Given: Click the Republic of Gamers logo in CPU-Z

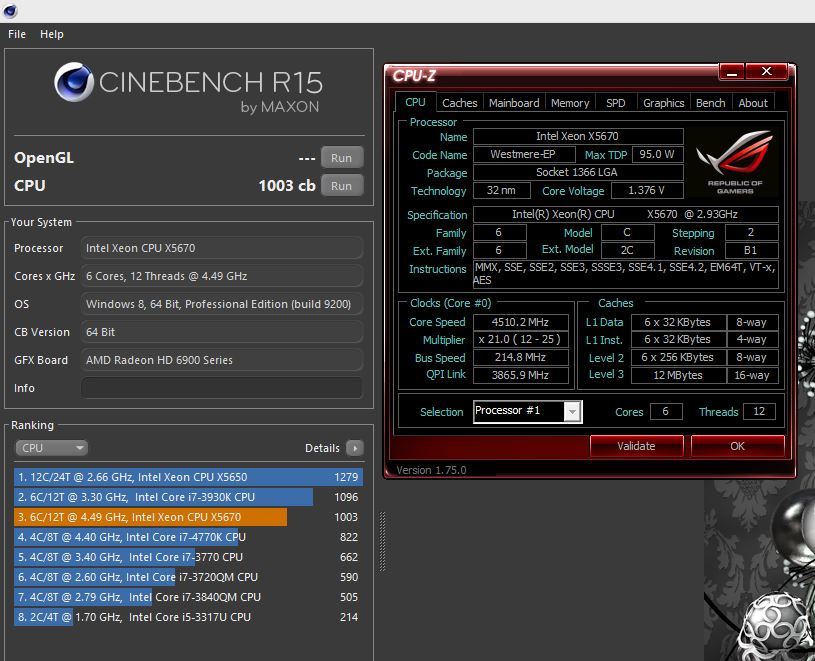Looking at the screenshot, I should point(734,162).
